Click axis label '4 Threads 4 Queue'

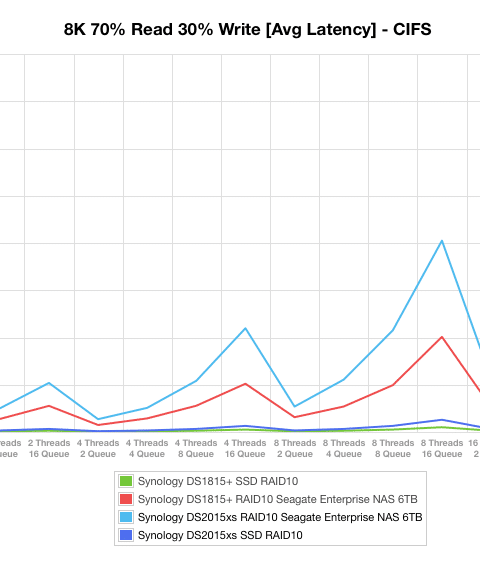click(147, 448)
